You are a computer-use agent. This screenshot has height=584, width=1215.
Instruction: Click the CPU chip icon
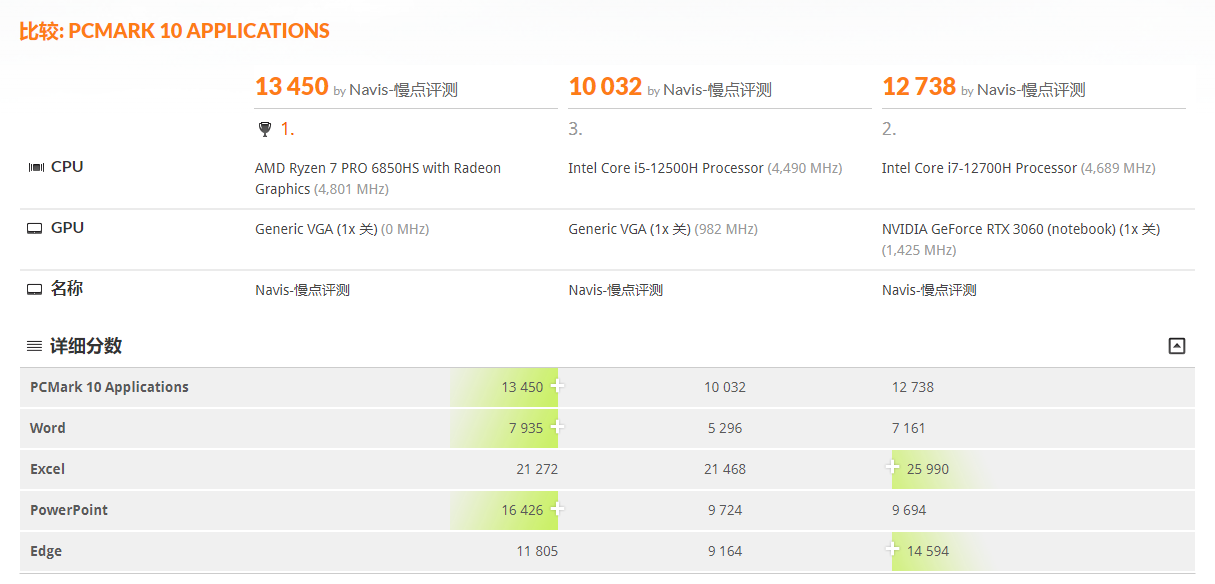[36, 167]
